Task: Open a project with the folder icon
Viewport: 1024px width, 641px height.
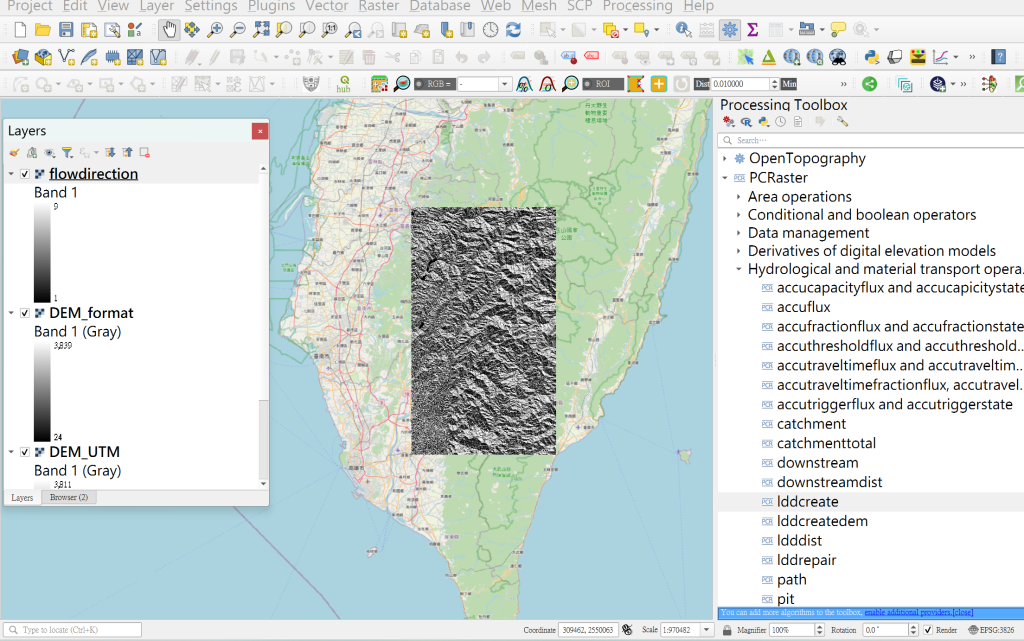Action: coord(43,29)
